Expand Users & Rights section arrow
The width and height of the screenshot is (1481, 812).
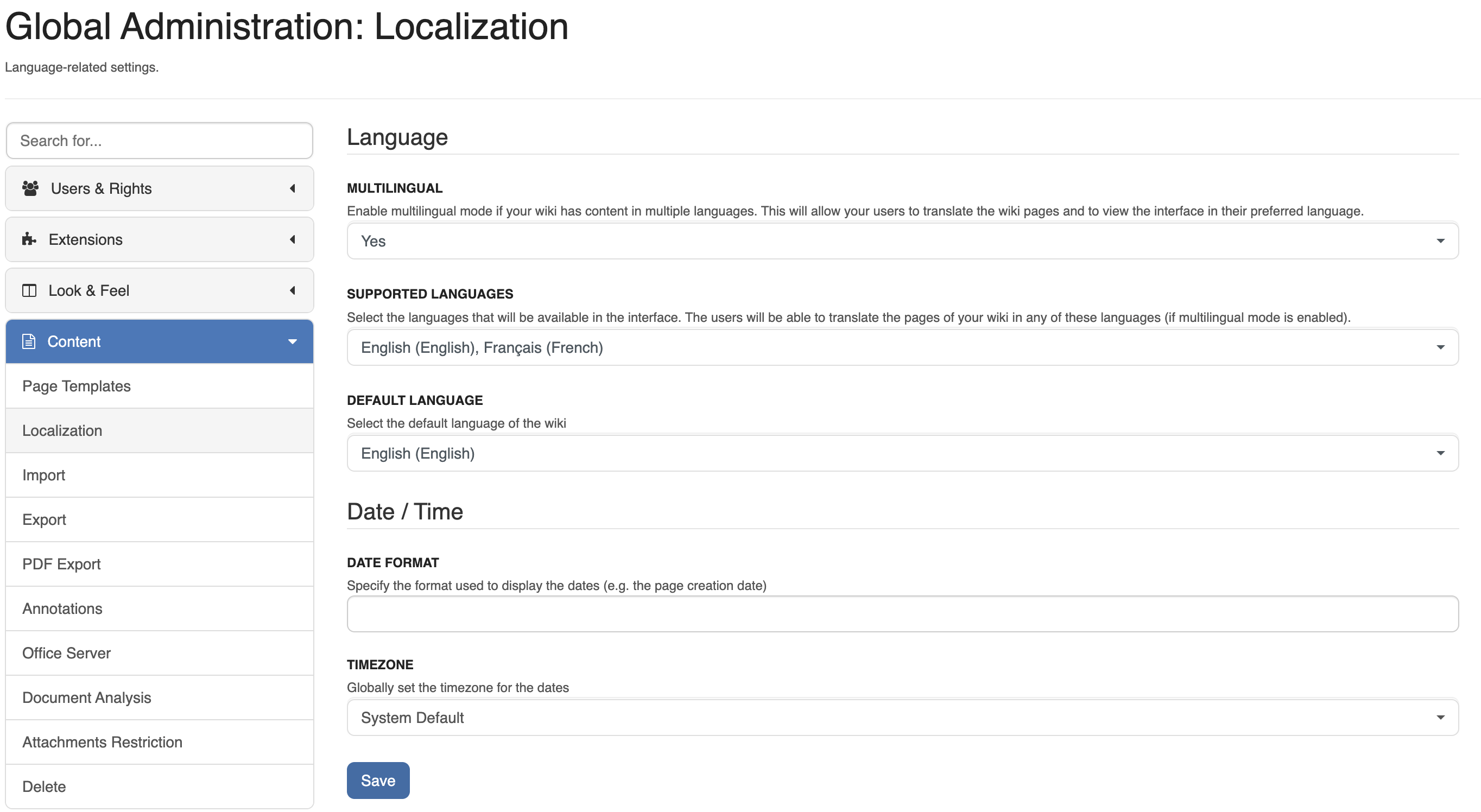click(x=292, y=188)
